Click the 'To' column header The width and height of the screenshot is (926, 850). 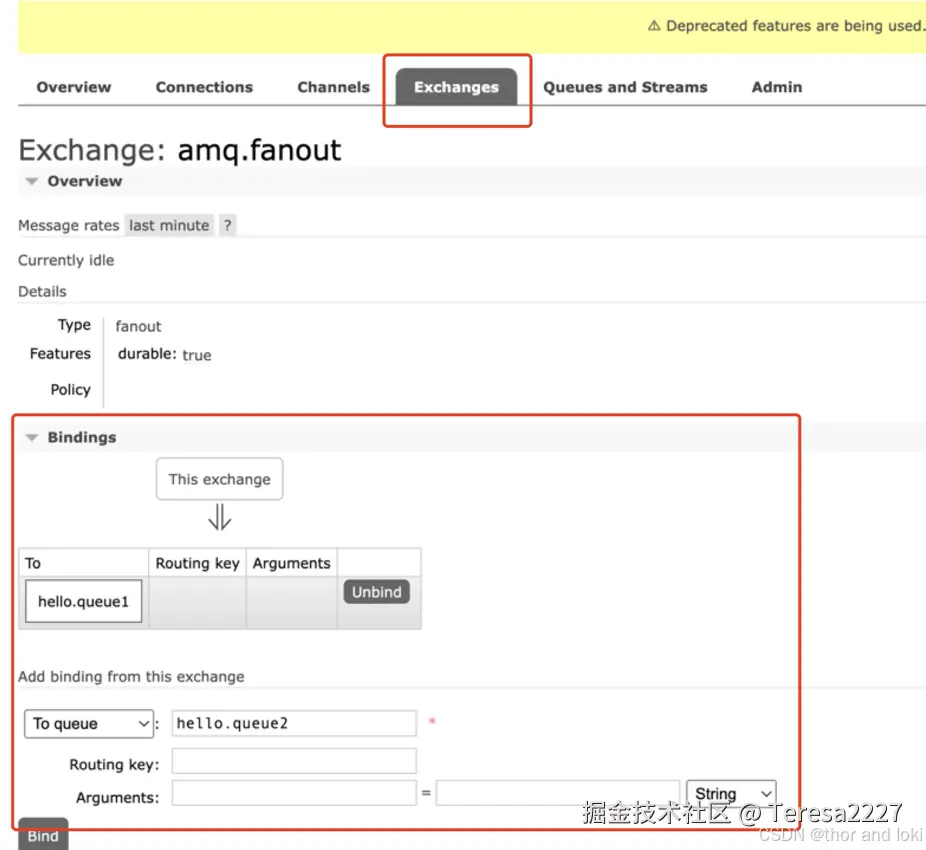[83, 563]
